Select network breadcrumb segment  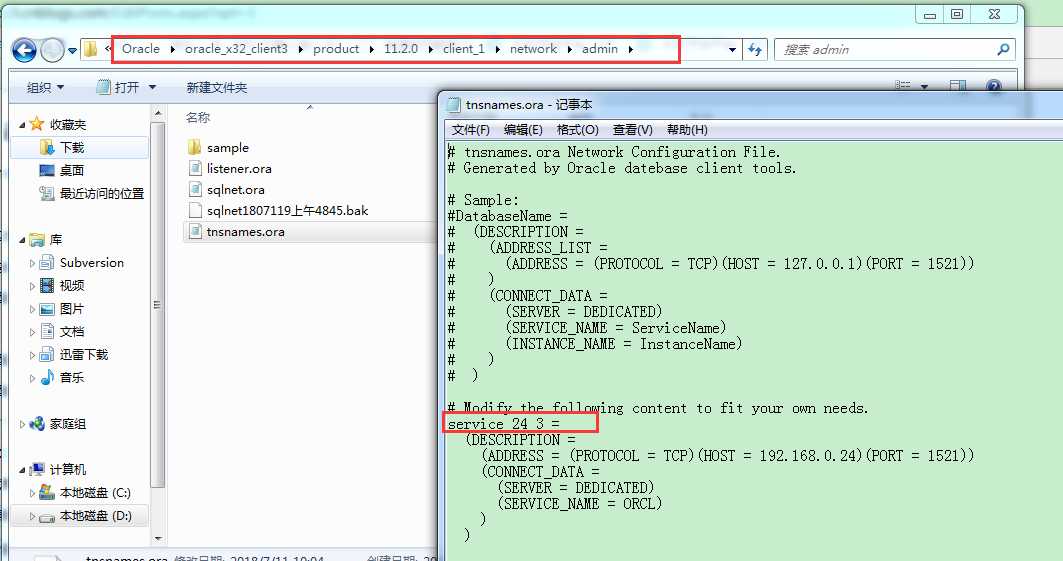point(534,49)
